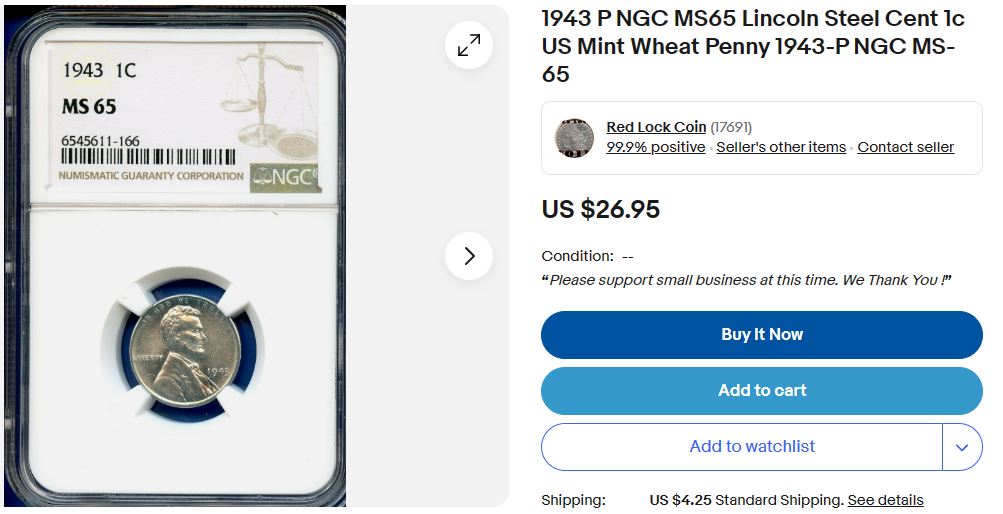Click the enlarge image icon
This screenshot has width=1003, height=514.
pos(469,45)
